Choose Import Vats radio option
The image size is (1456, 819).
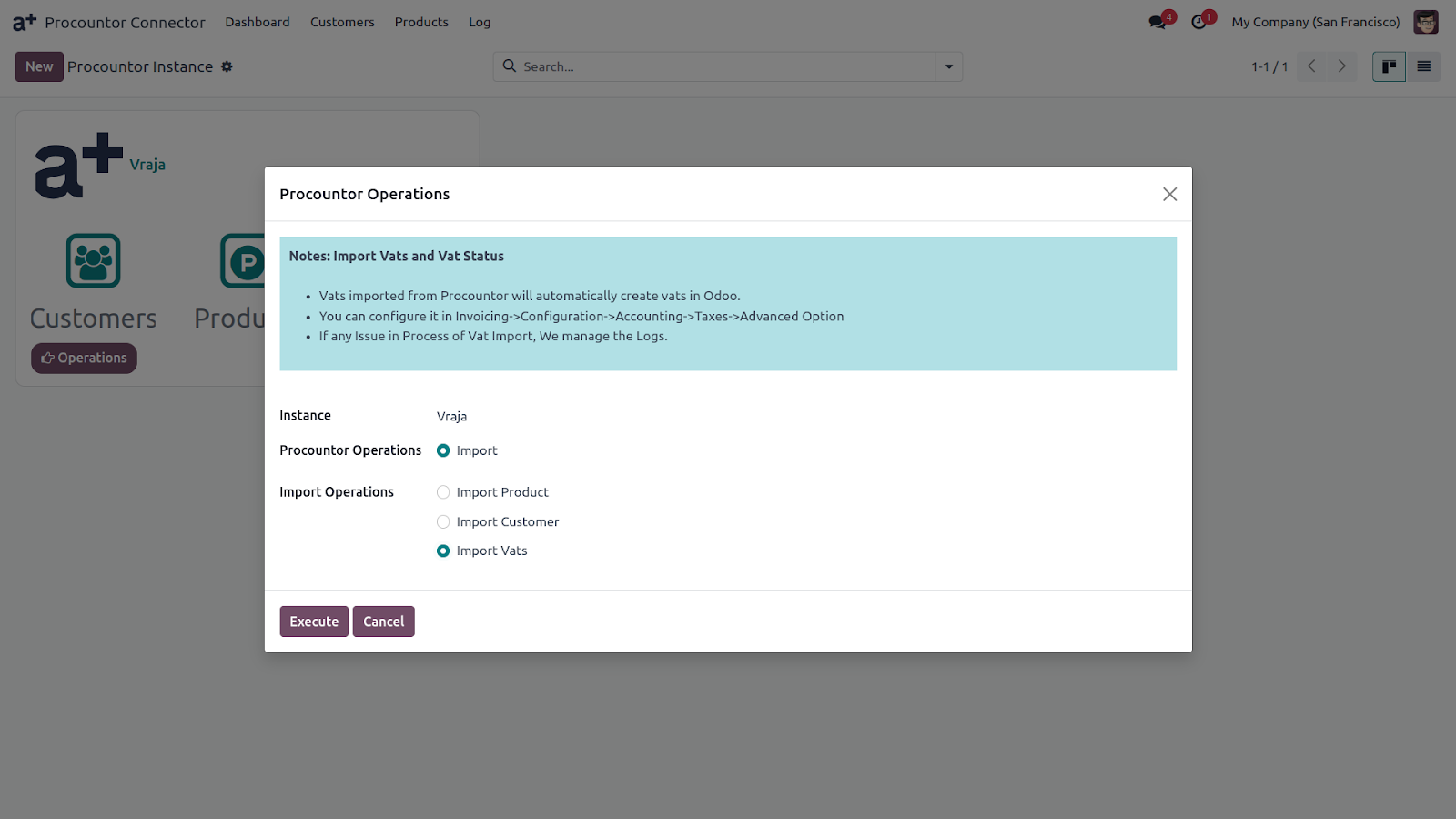(443, 551)
